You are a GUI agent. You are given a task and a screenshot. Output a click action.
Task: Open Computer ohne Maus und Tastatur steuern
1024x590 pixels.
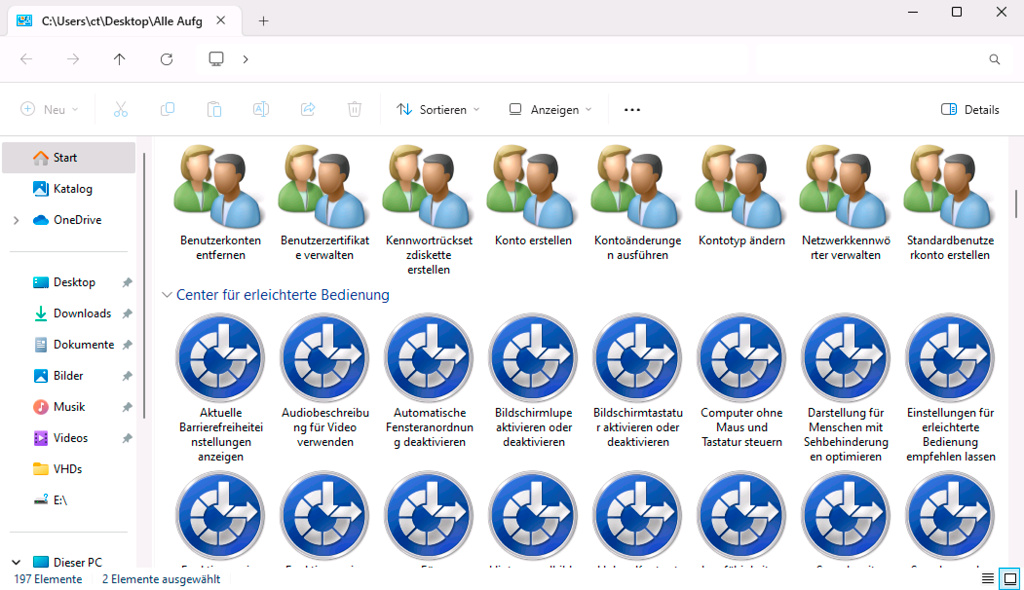pyautogui.click(x=741, y=381)
